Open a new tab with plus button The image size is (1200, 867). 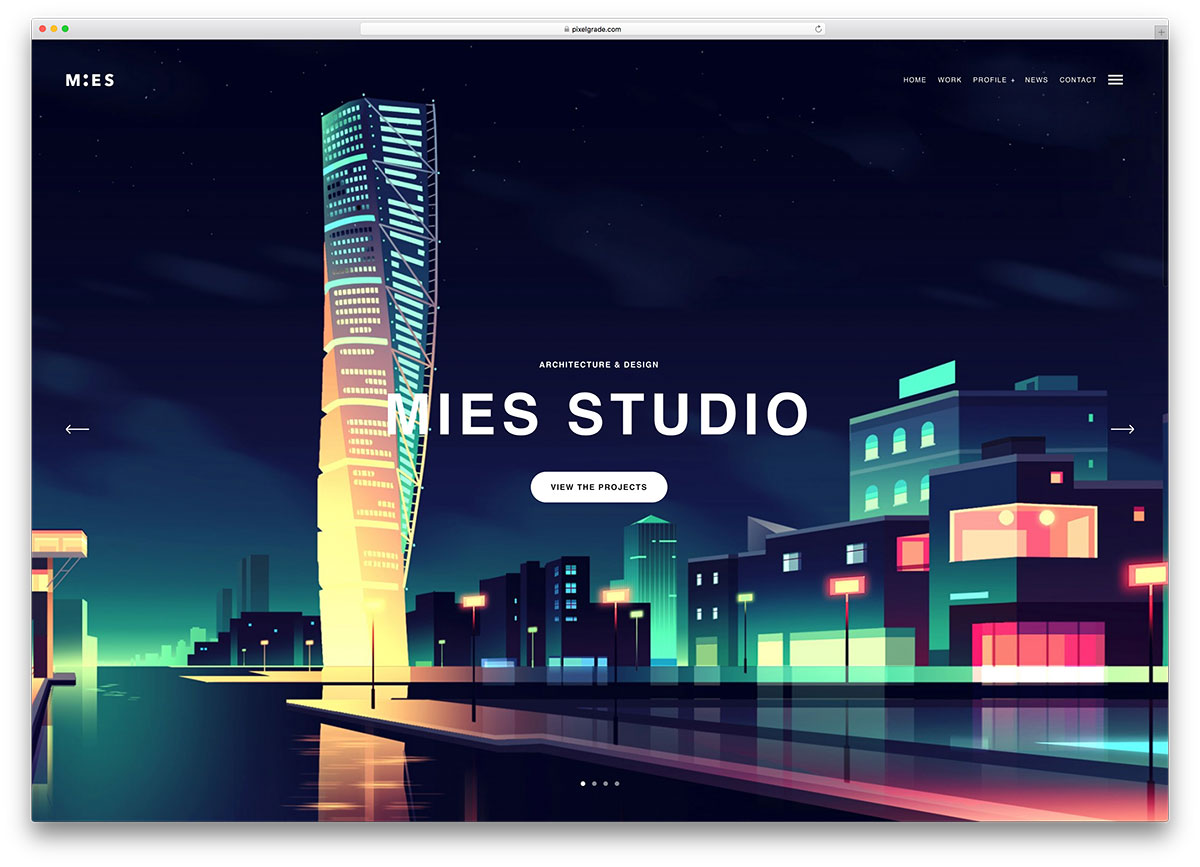[1160, 31]
